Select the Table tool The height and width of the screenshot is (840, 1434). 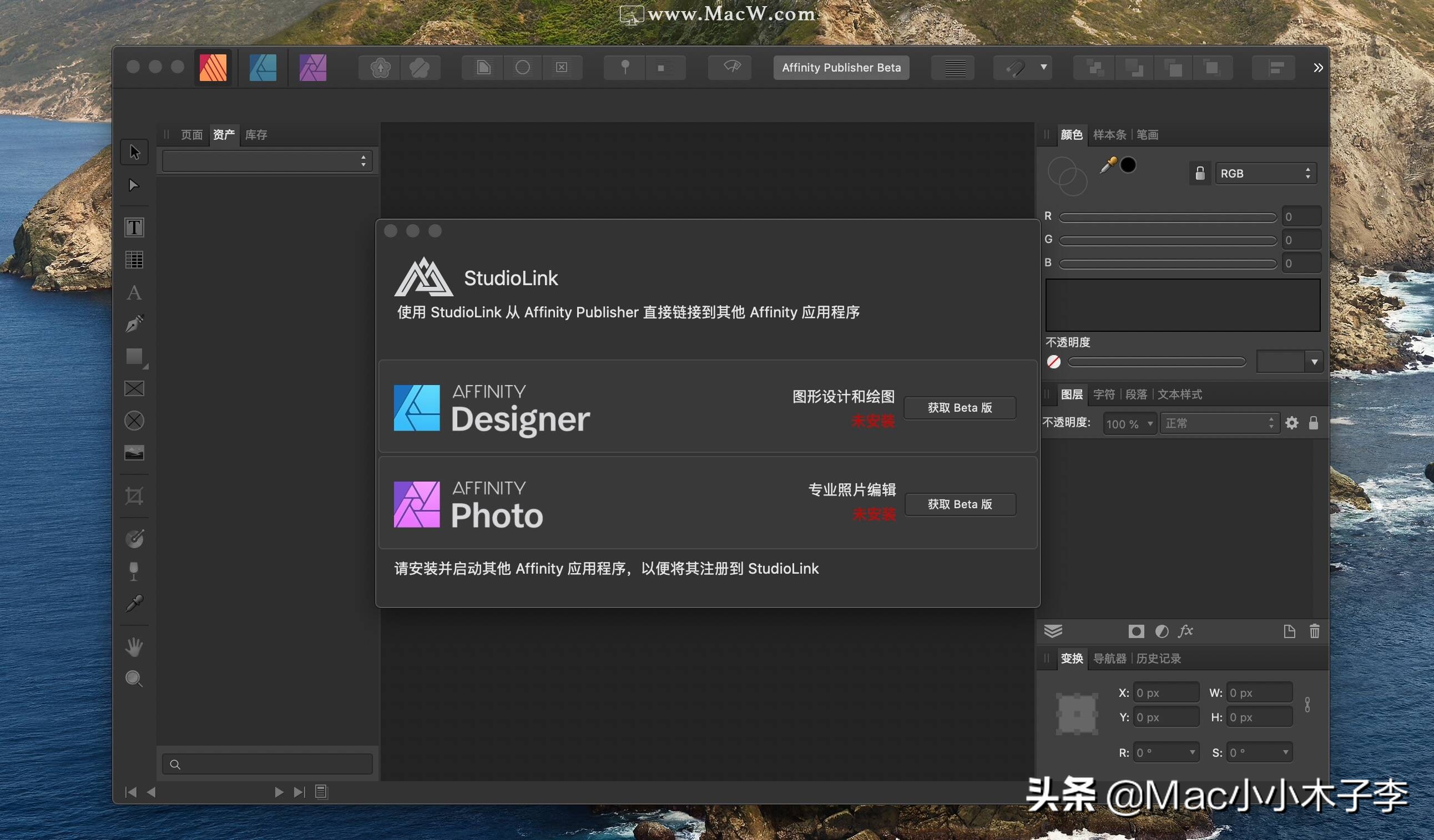pyautogui.click(x=134, y=260)
